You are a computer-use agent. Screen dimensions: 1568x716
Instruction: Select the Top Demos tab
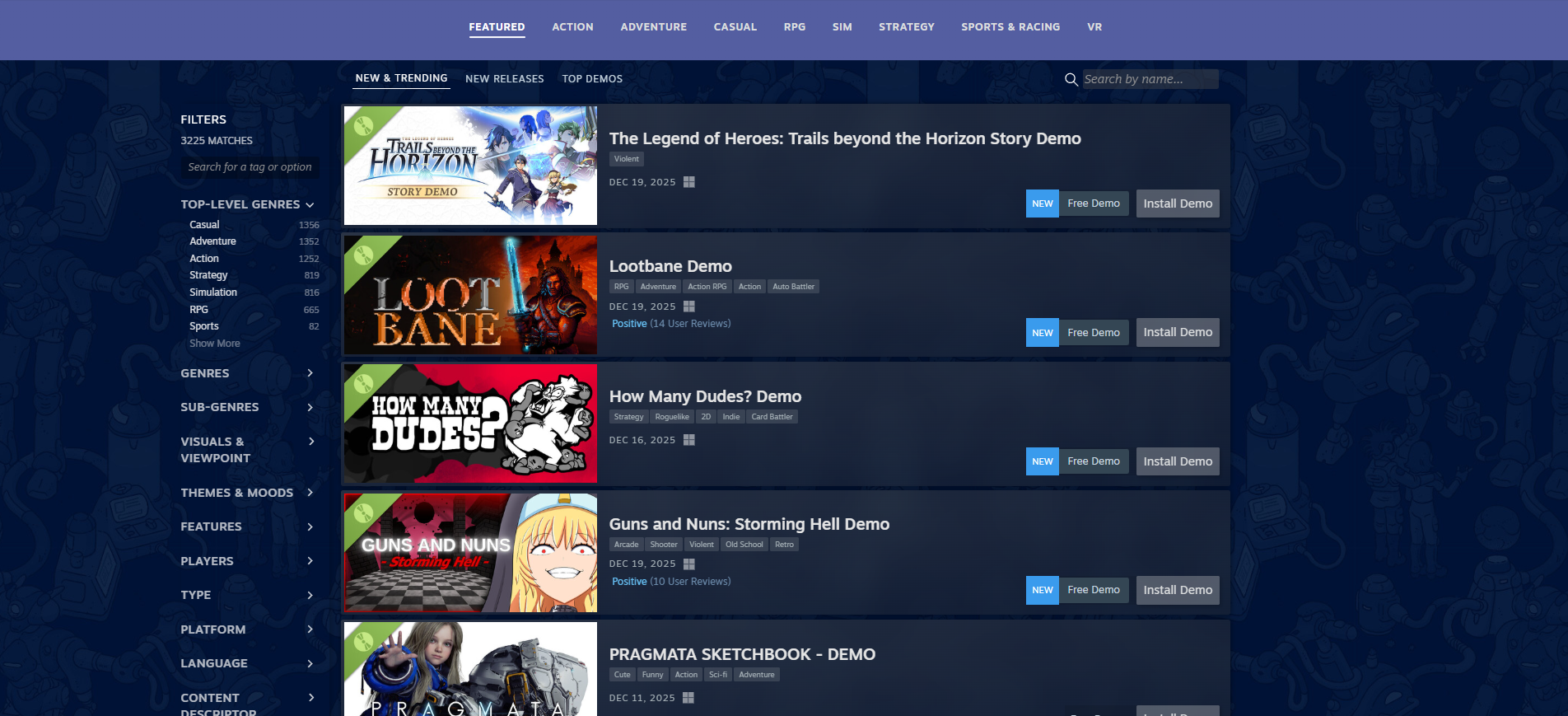592,79
